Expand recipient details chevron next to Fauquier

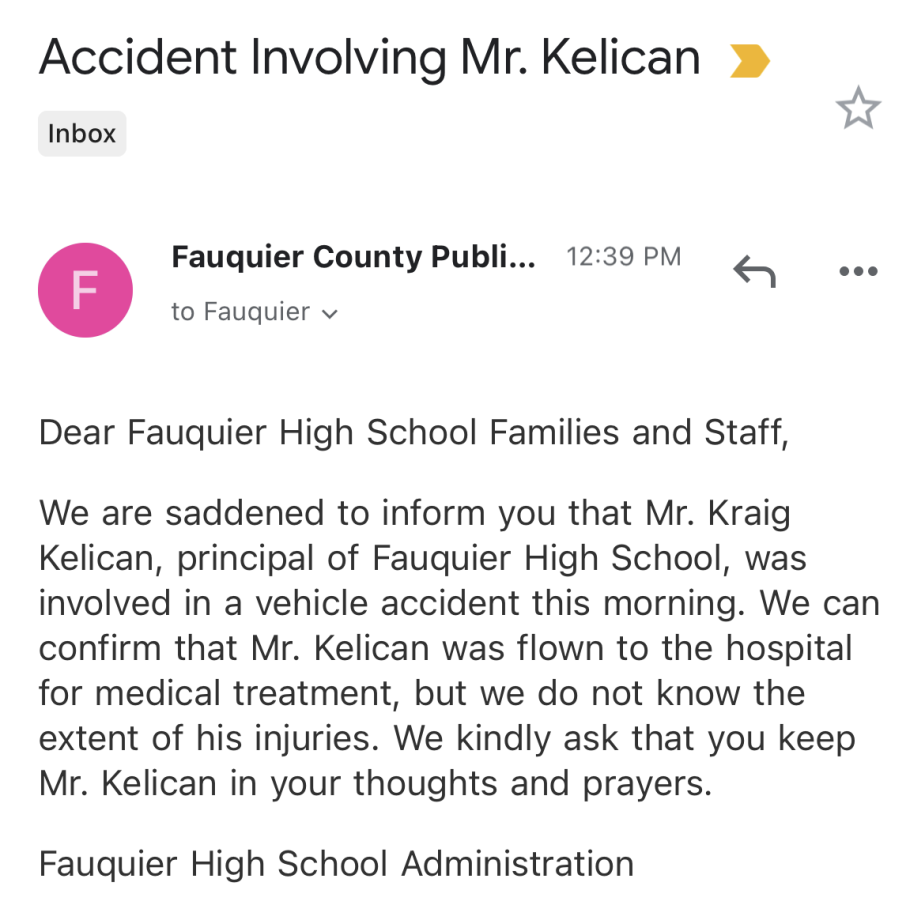coord(330,314)
